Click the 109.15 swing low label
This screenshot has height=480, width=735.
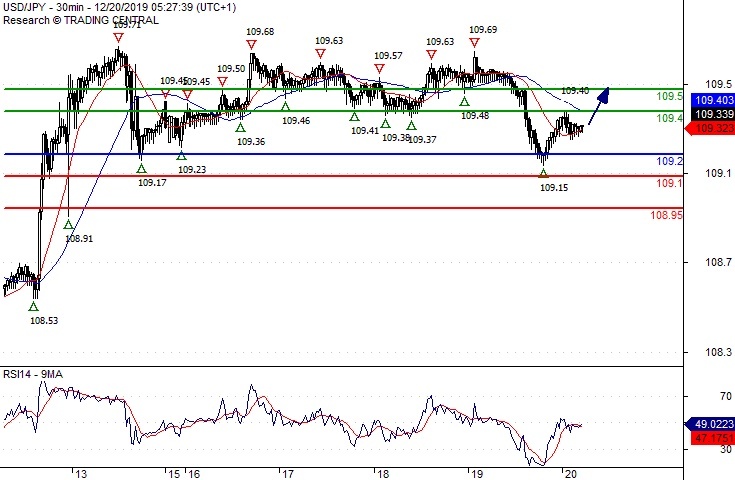click(x=554, y=188)
